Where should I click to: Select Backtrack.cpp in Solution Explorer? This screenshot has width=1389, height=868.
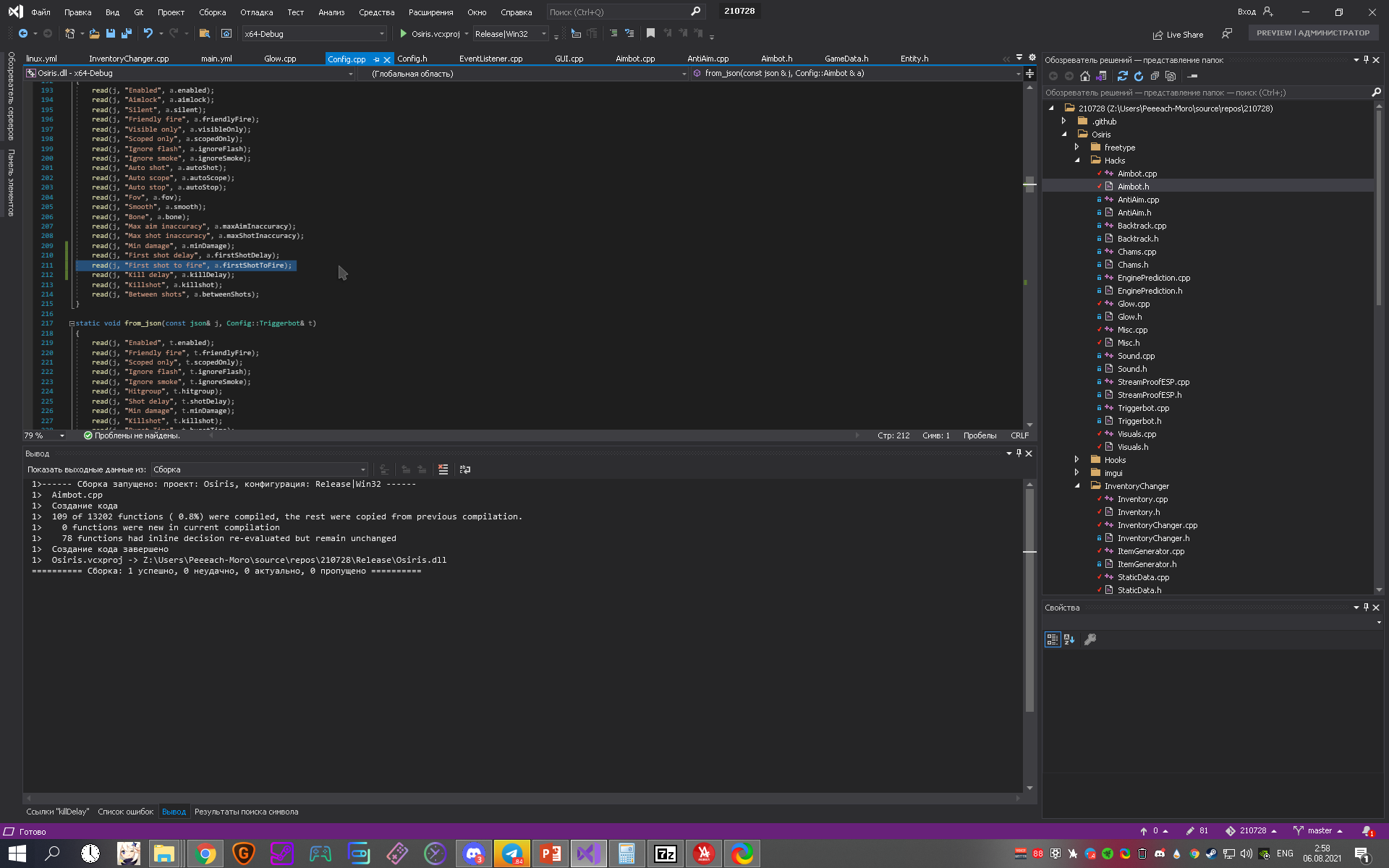coord(1142,226)
